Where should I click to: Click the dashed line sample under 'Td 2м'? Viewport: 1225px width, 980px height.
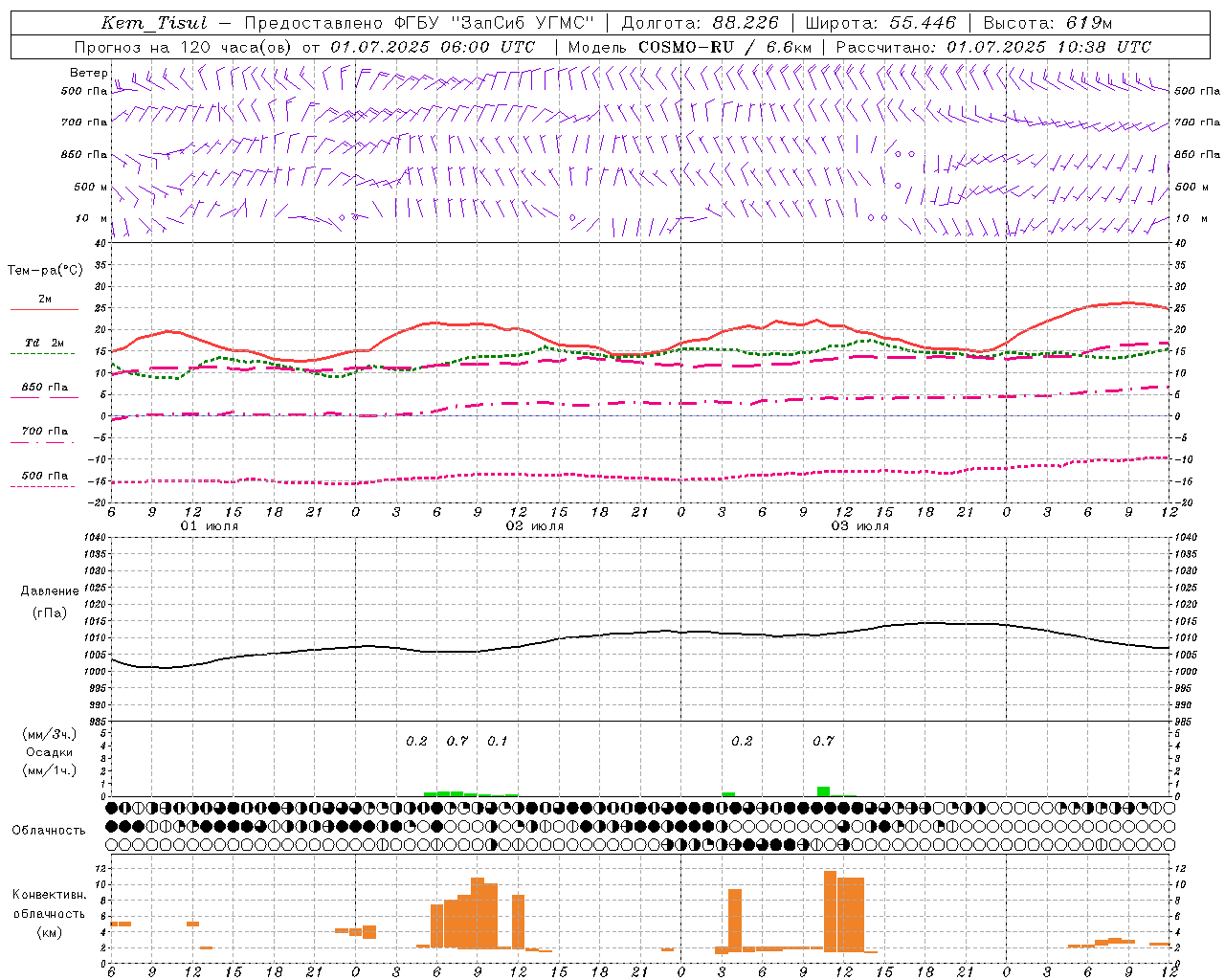coord(42,354)
